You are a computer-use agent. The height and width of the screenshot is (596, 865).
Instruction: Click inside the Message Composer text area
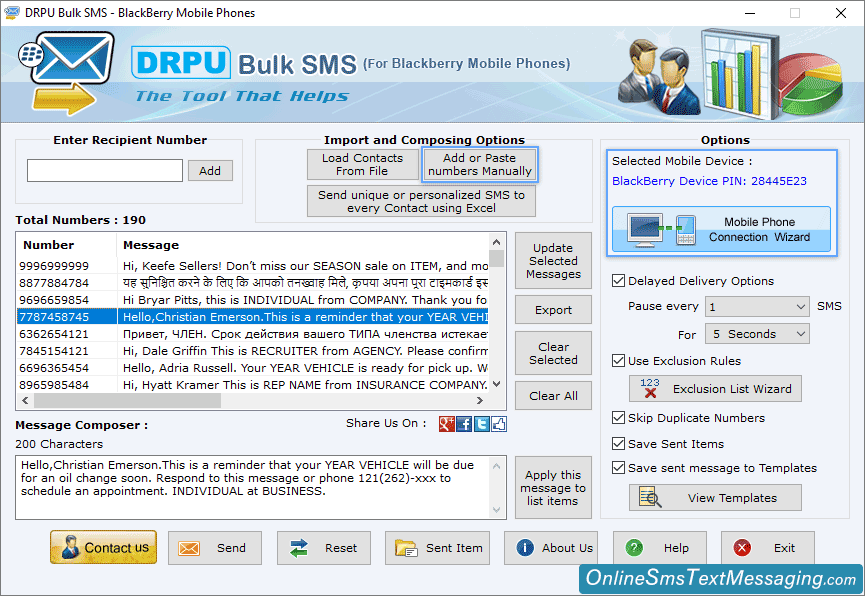point(254,487)
